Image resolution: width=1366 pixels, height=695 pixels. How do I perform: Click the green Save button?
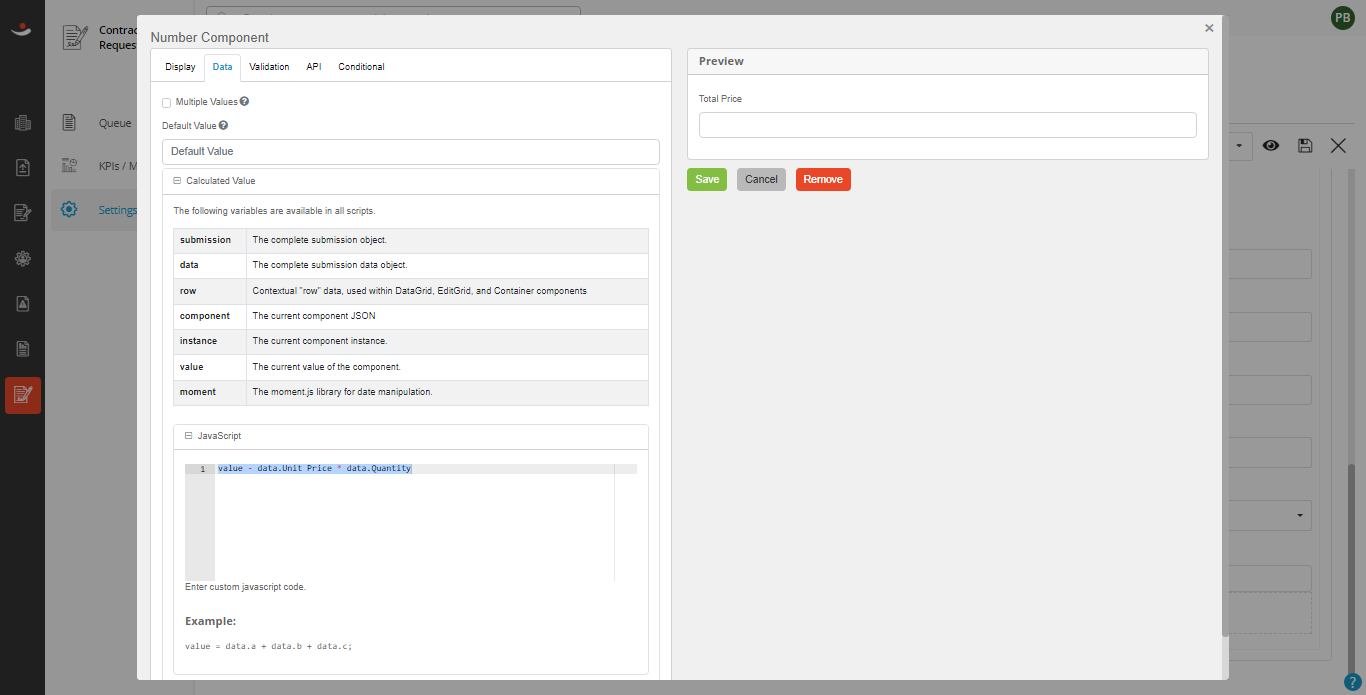(707, 179)
